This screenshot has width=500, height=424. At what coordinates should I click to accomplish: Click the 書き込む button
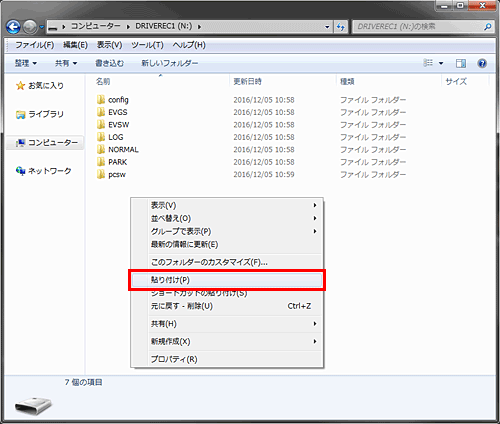pyautogui.click(x=109, y=63)
